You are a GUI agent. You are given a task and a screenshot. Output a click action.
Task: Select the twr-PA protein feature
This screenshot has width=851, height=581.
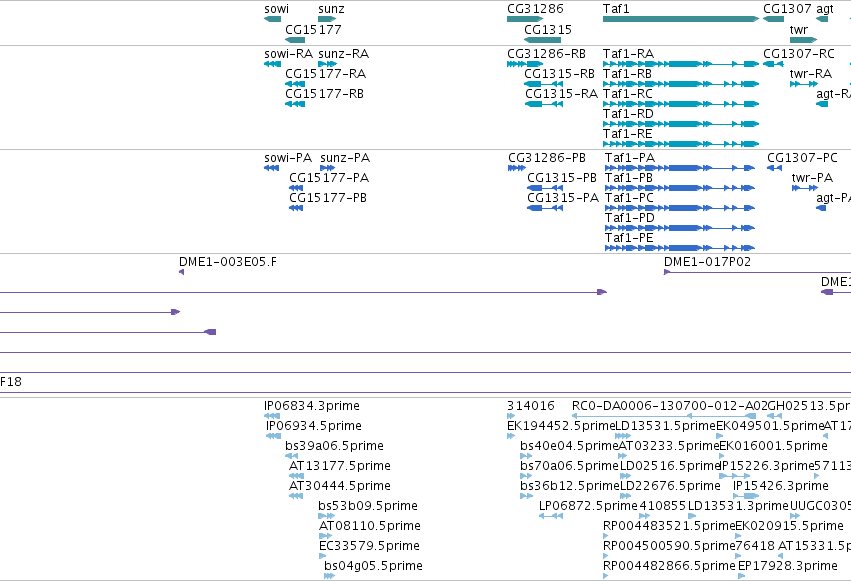point(805,188)
